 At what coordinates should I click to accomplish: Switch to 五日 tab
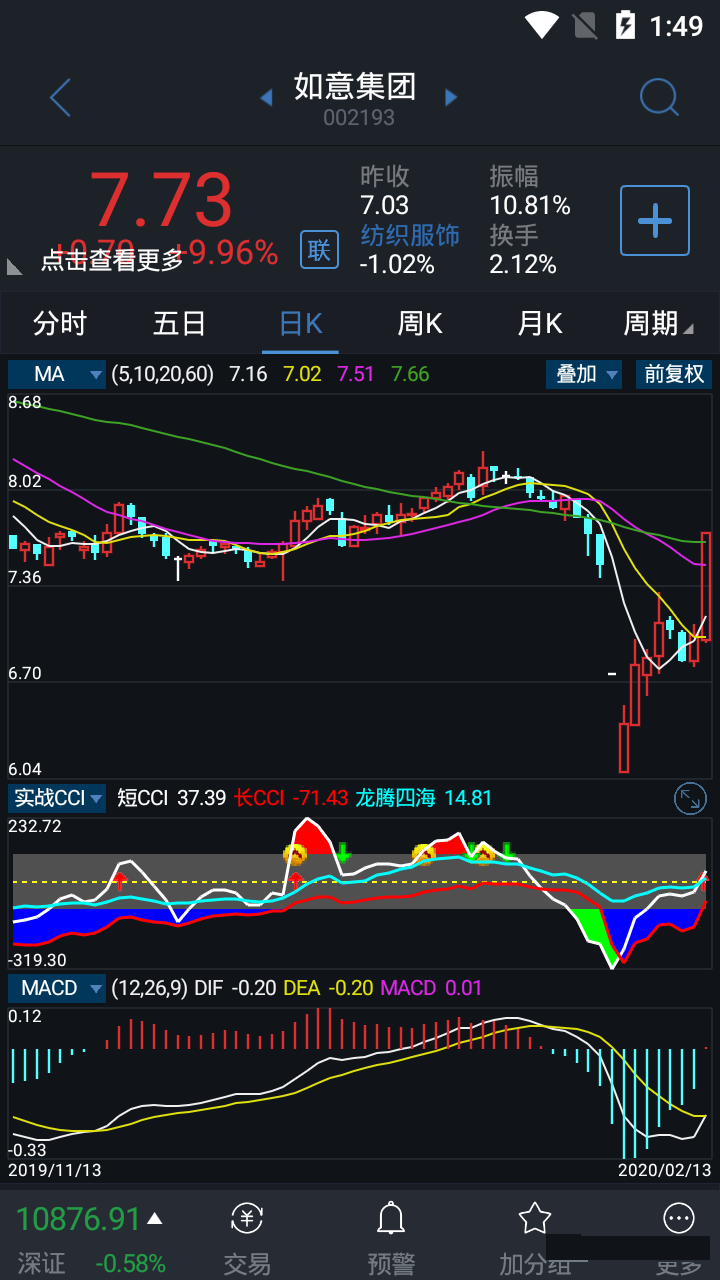coord(180,323)
